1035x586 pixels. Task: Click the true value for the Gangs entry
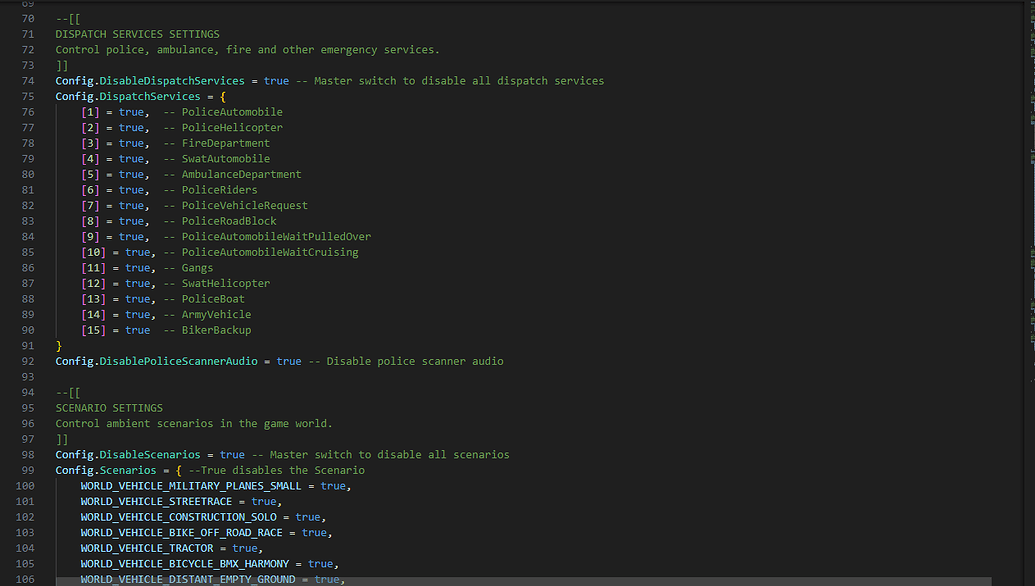pos(138,267)
